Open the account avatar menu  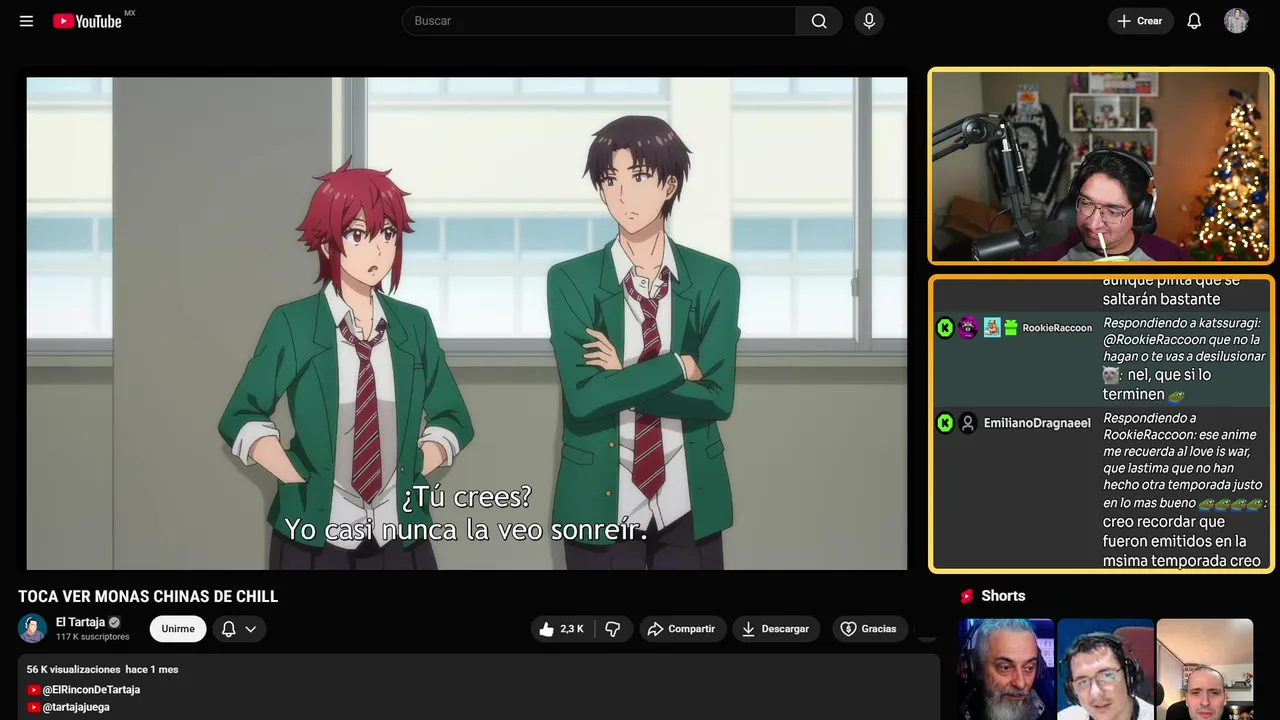click(x=1236, y=21)
